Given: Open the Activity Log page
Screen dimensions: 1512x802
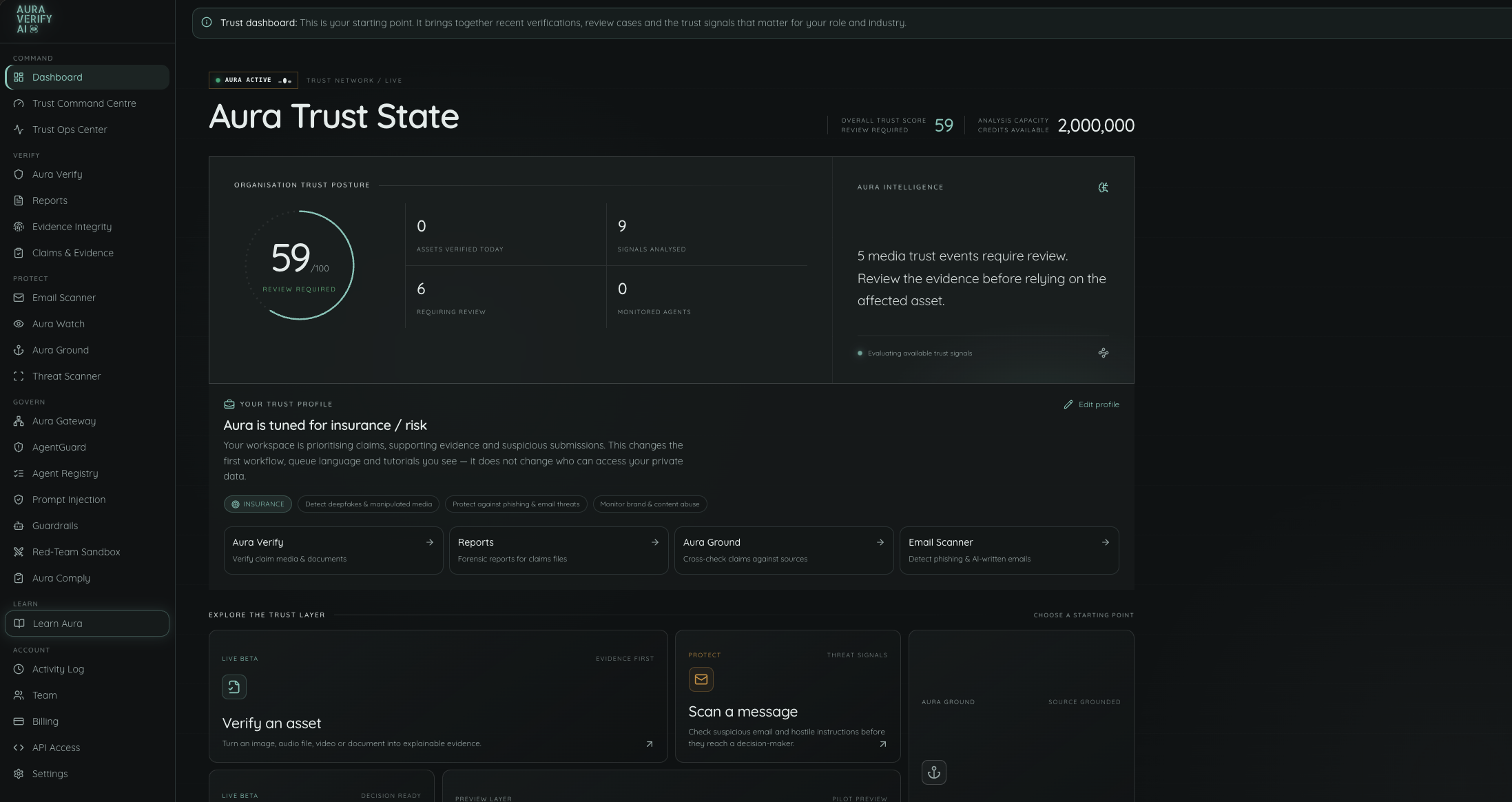Looking at the screenshot, I should tap(87, 669).
